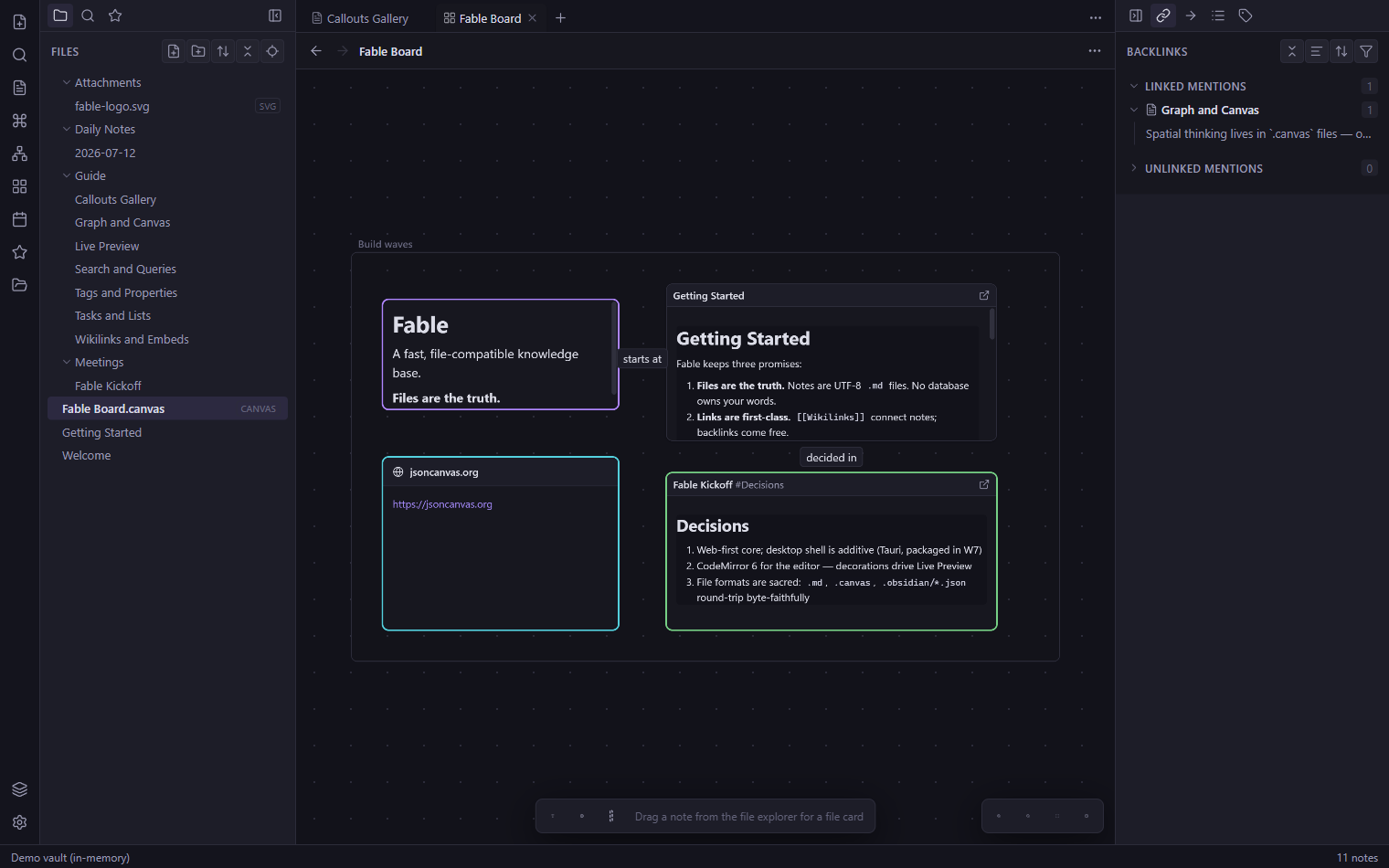Click the new folder icon in Files header
The width and height of the screenshot is (1389, 868).
[198, 51]
